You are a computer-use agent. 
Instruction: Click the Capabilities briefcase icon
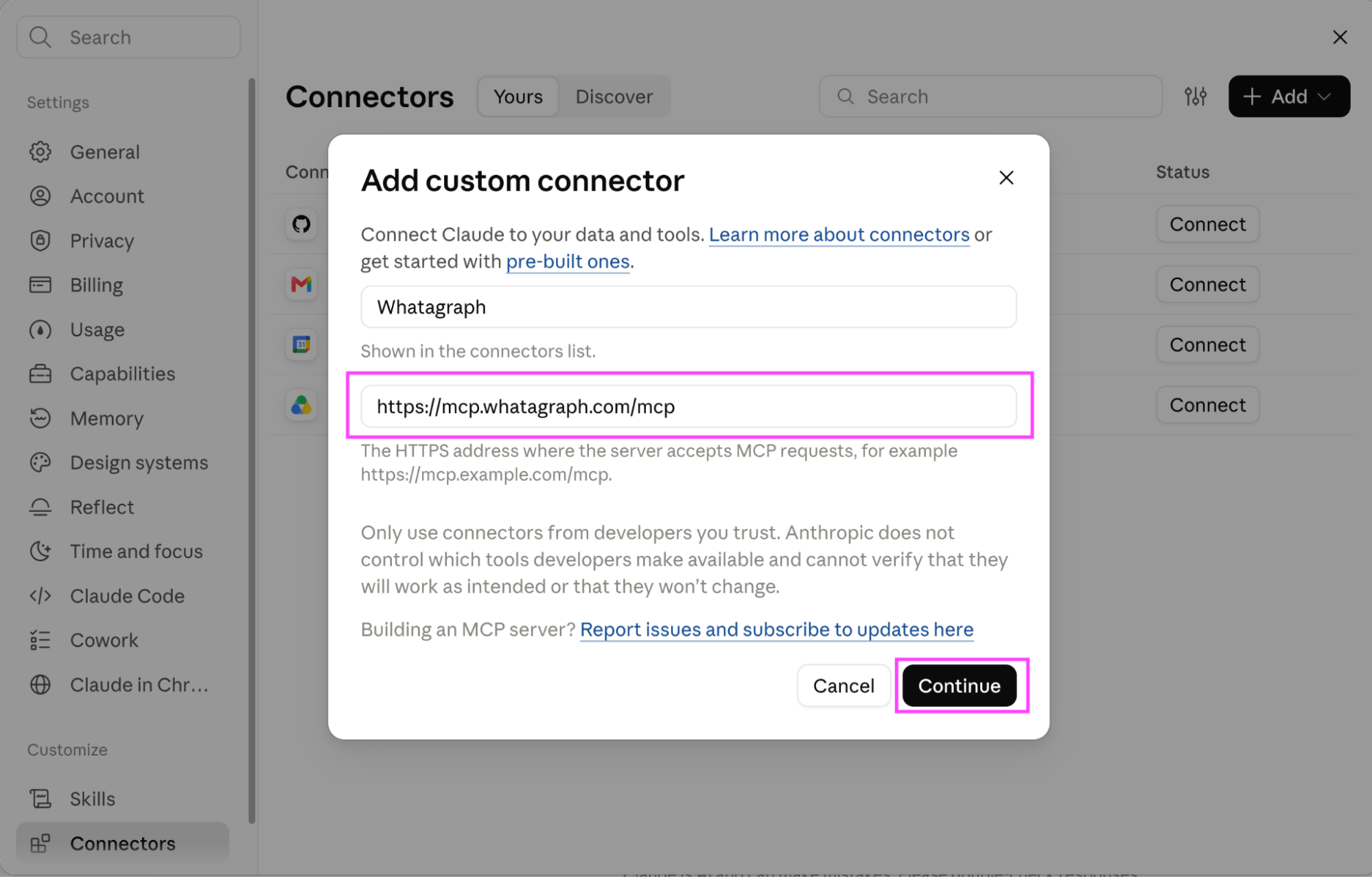(x=40, y=374)
